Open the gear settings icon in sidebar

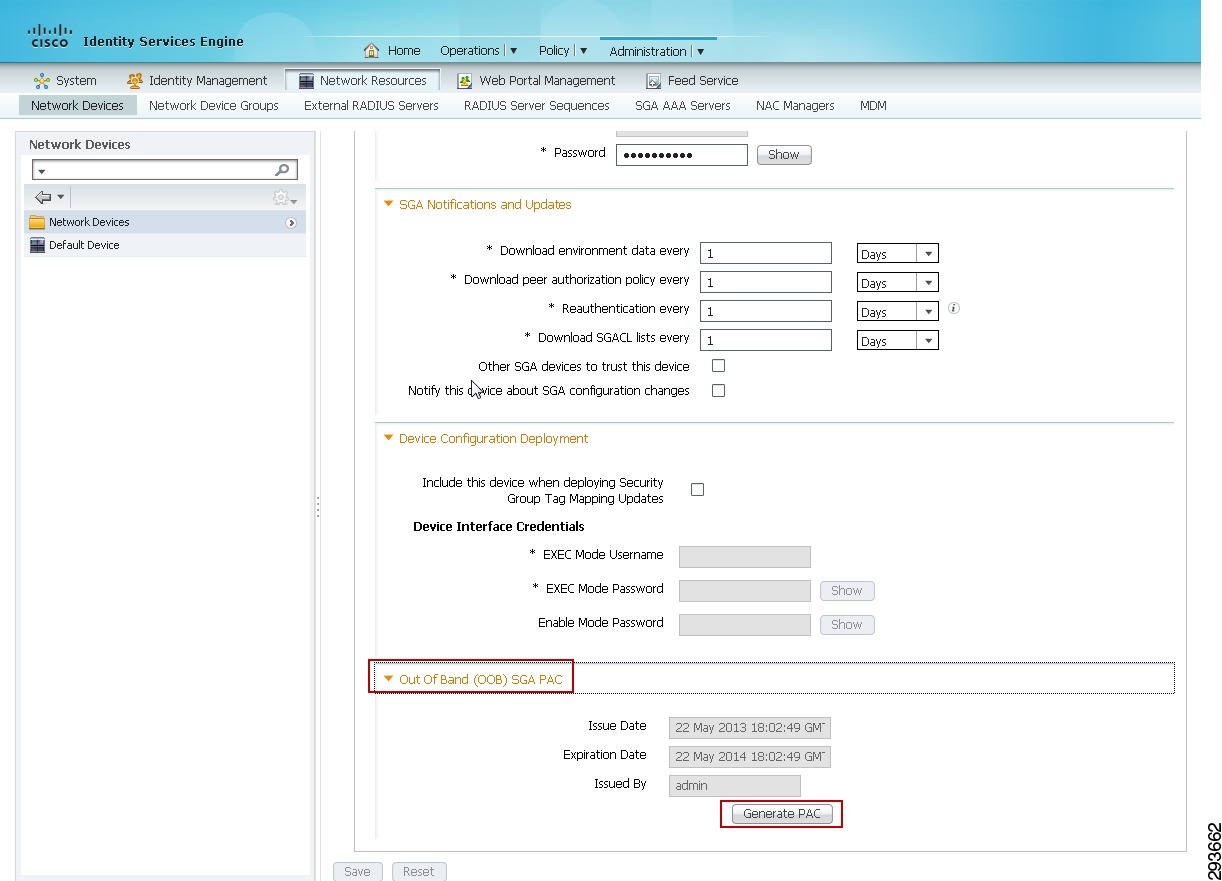tap(285, 198)
